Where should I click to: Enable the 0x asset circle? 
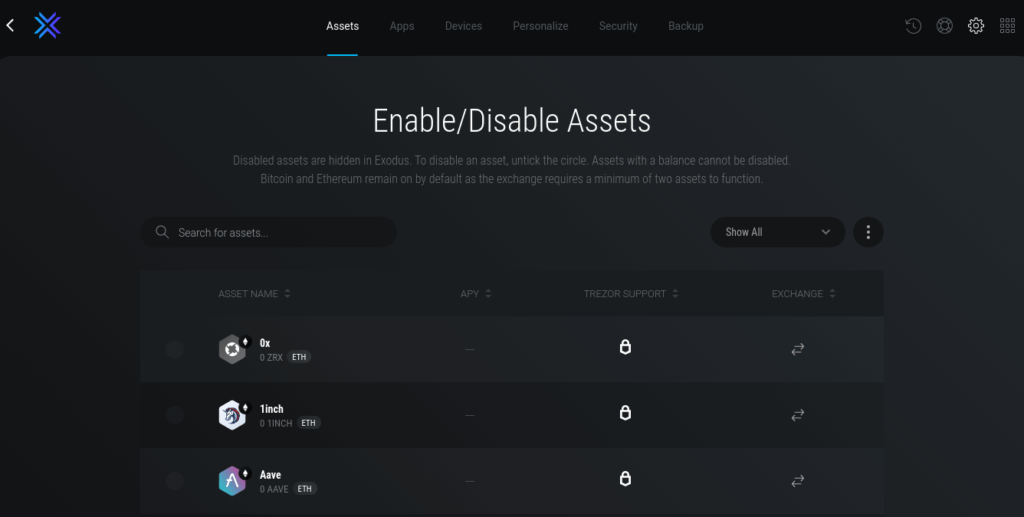(175, 349)
